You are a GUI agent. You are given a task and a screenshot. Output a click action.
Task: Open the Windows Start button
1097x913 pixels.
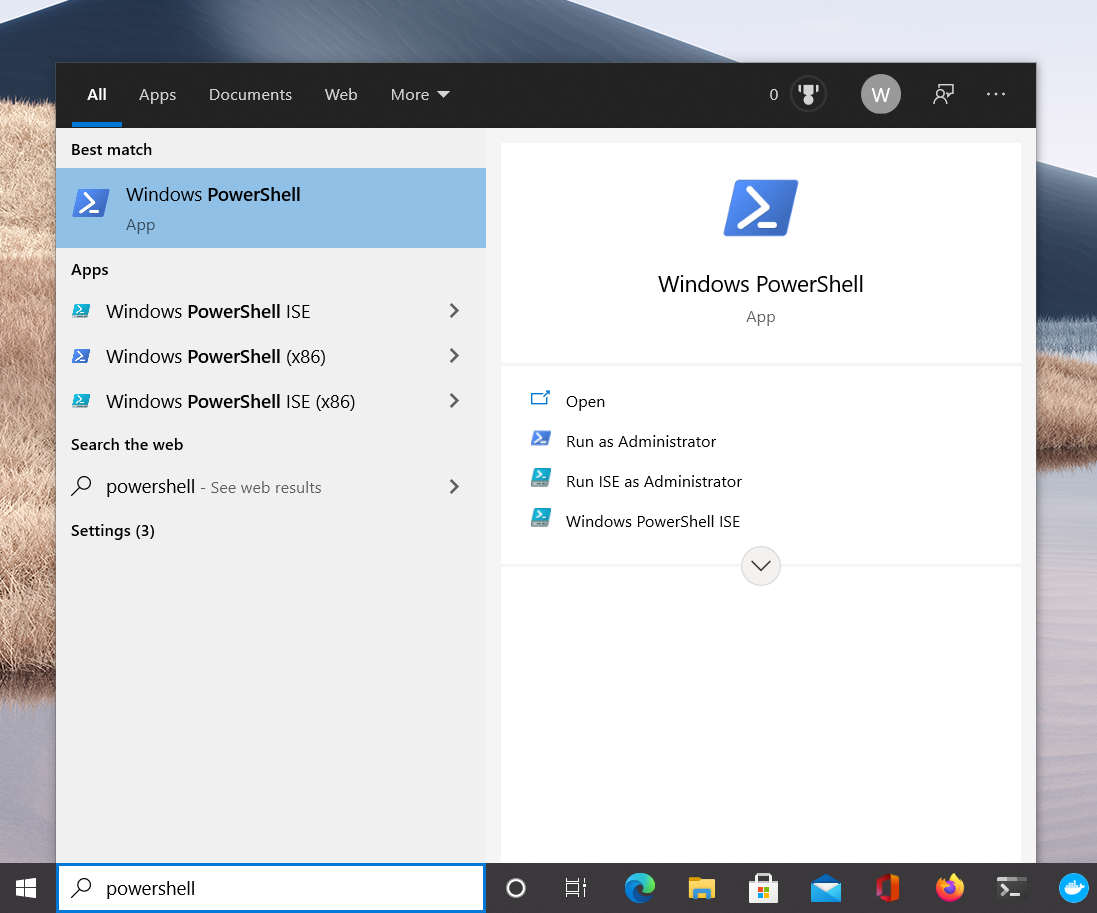click(x=26, y=889)
